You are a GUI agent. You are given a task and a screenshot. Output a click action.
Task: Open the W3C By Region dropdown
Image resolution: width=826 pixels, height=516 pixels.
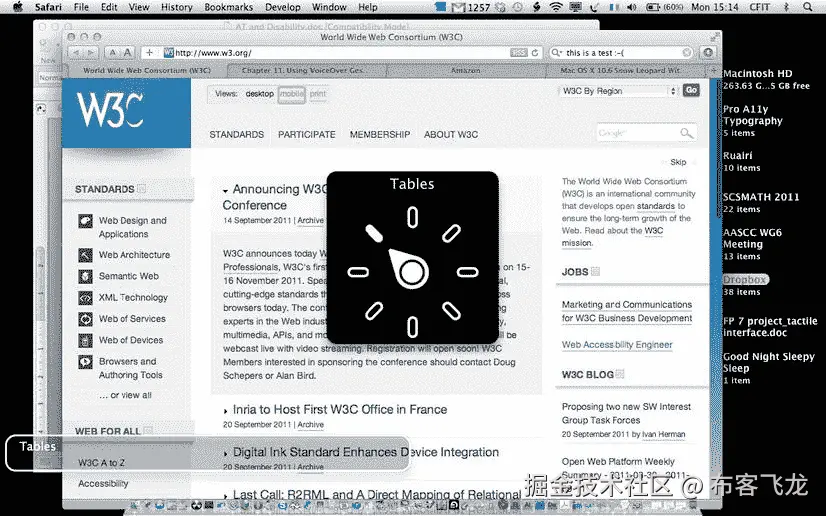618,91
